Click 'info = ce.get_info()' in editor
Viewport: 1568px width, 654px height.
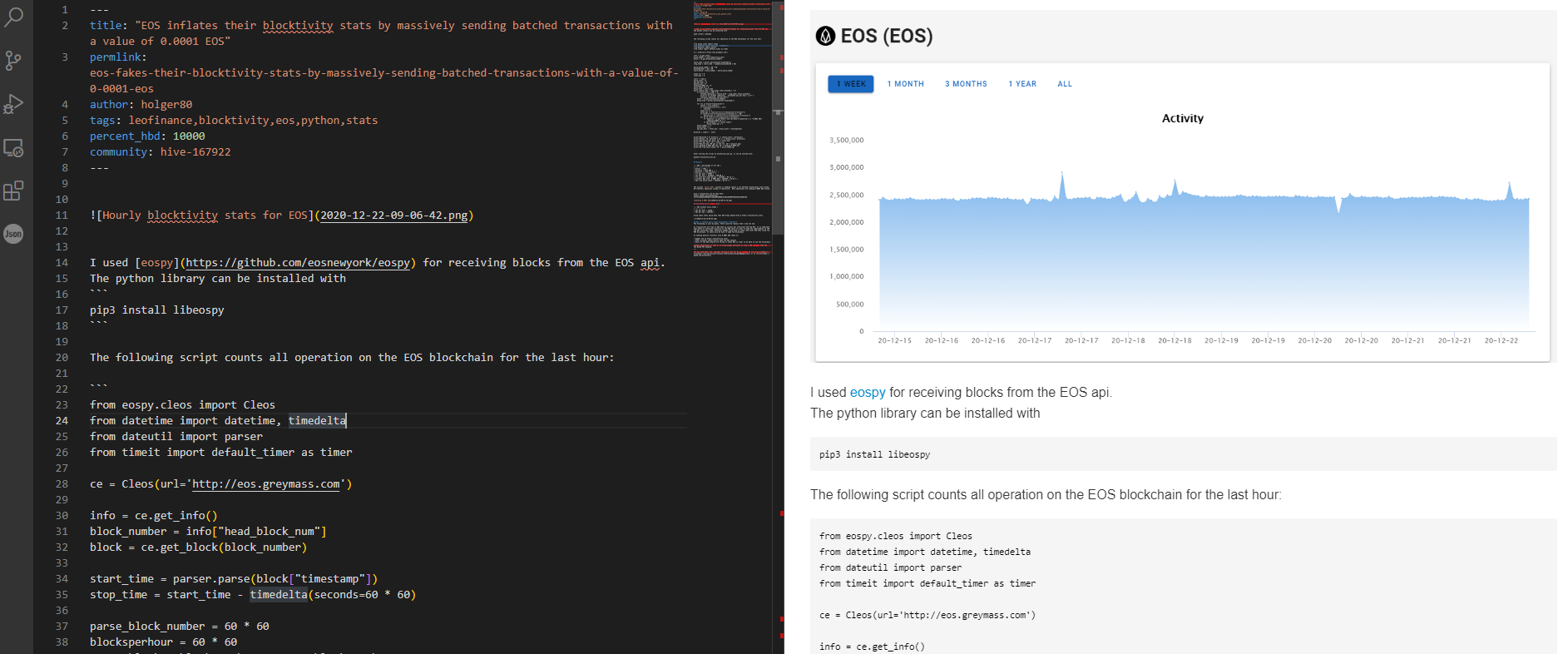pos(154,515)
